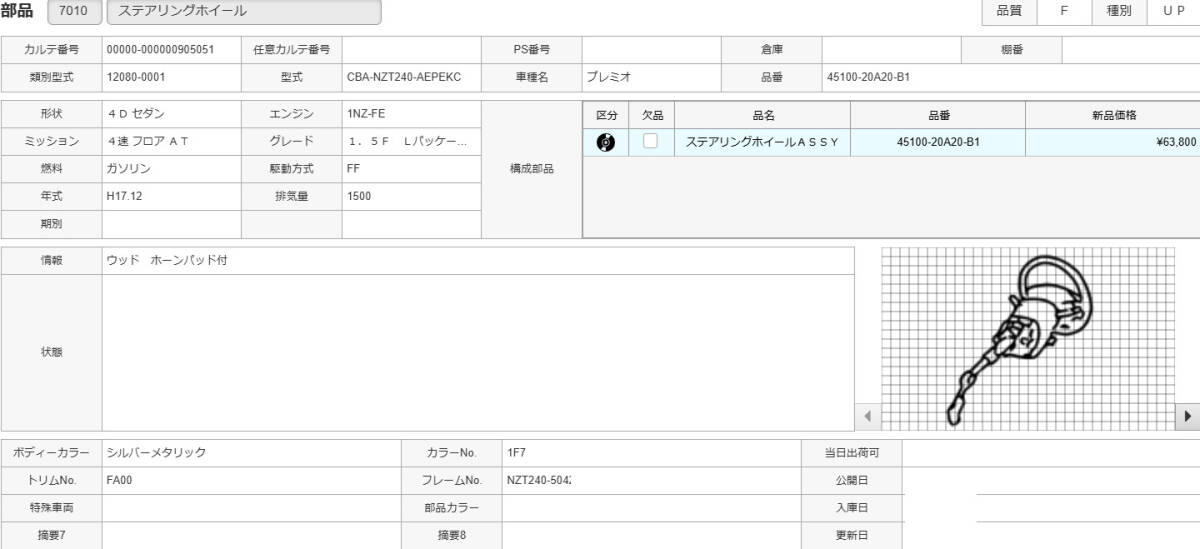The width and height of the screenshot is (1200, 549).
Task: Click the 更新日 date field
Action: pos(1051,535)
